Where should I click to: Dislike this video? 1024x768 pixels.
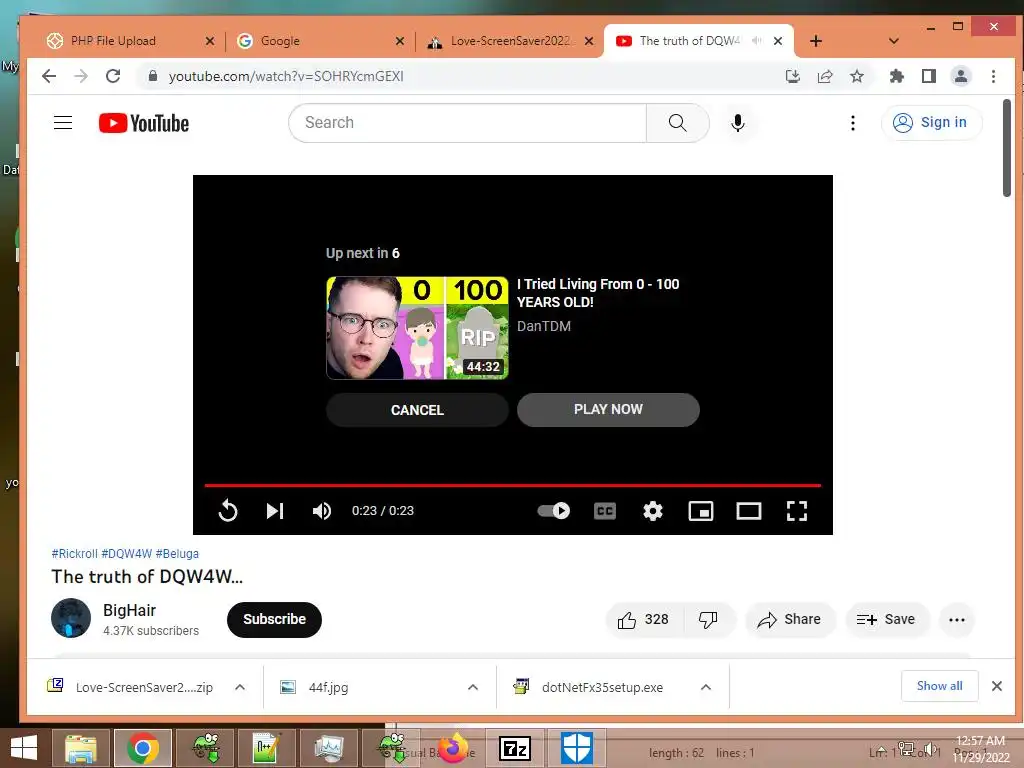point(709,620)
